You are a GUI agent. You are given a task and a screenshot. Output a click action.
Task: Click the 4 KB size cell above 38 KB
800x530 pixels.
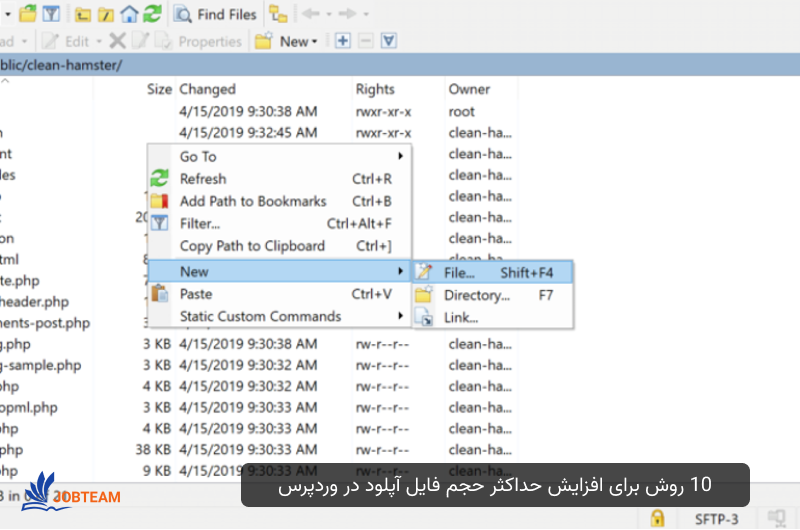[x=156, y=428]
